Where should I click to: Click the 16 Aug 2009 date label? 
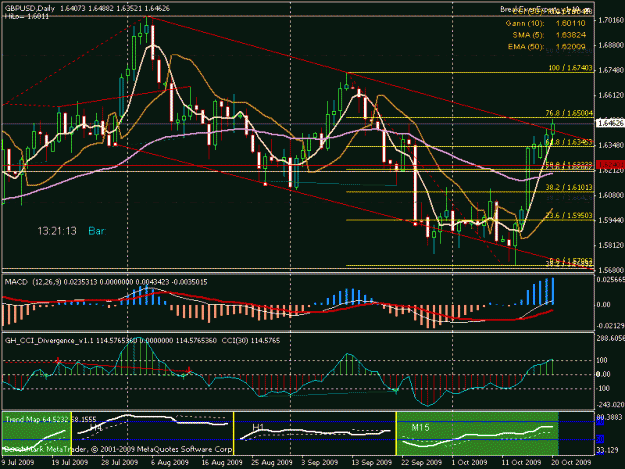coord(222,463)
